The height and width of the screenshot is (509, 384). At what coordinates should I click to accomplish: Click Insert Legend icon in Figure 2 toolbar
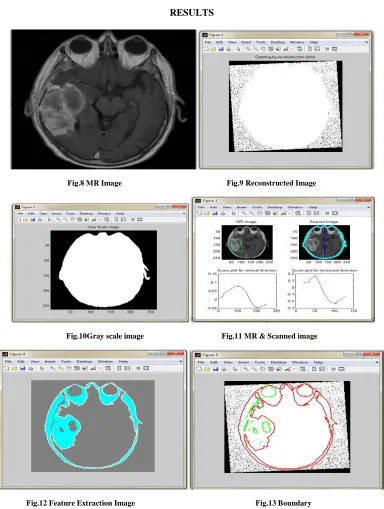pyautogui.click(x=123, y=219)
